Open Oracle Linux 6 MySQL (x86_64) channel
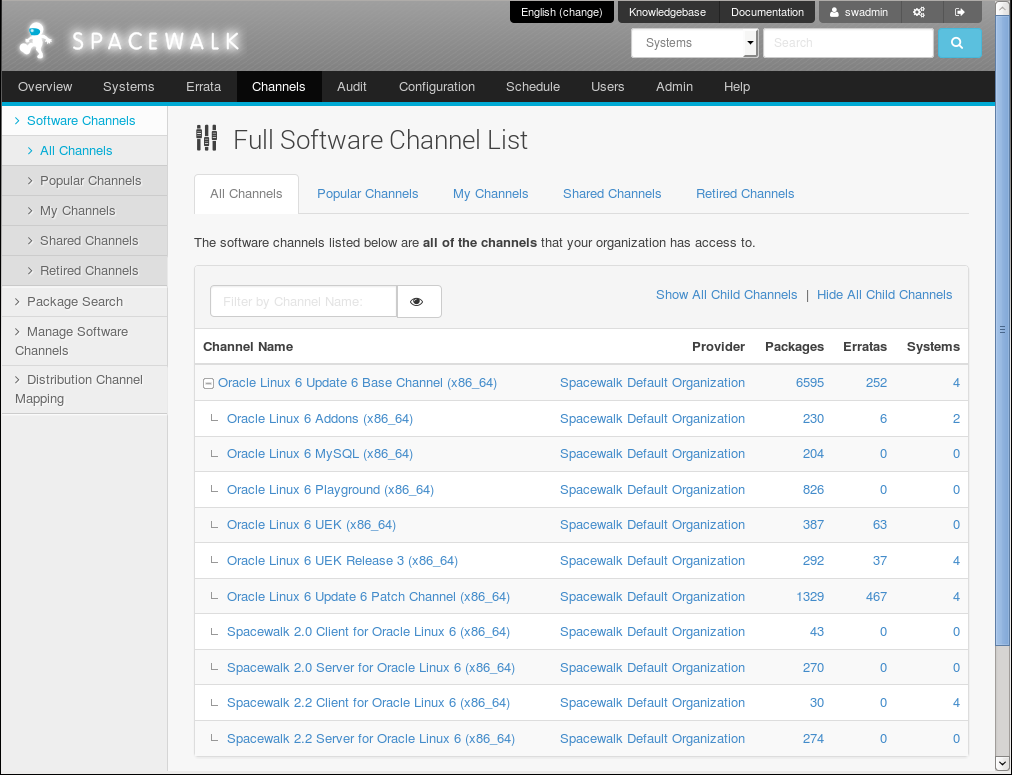This screenshot has height=775, width=1012. 319,454
